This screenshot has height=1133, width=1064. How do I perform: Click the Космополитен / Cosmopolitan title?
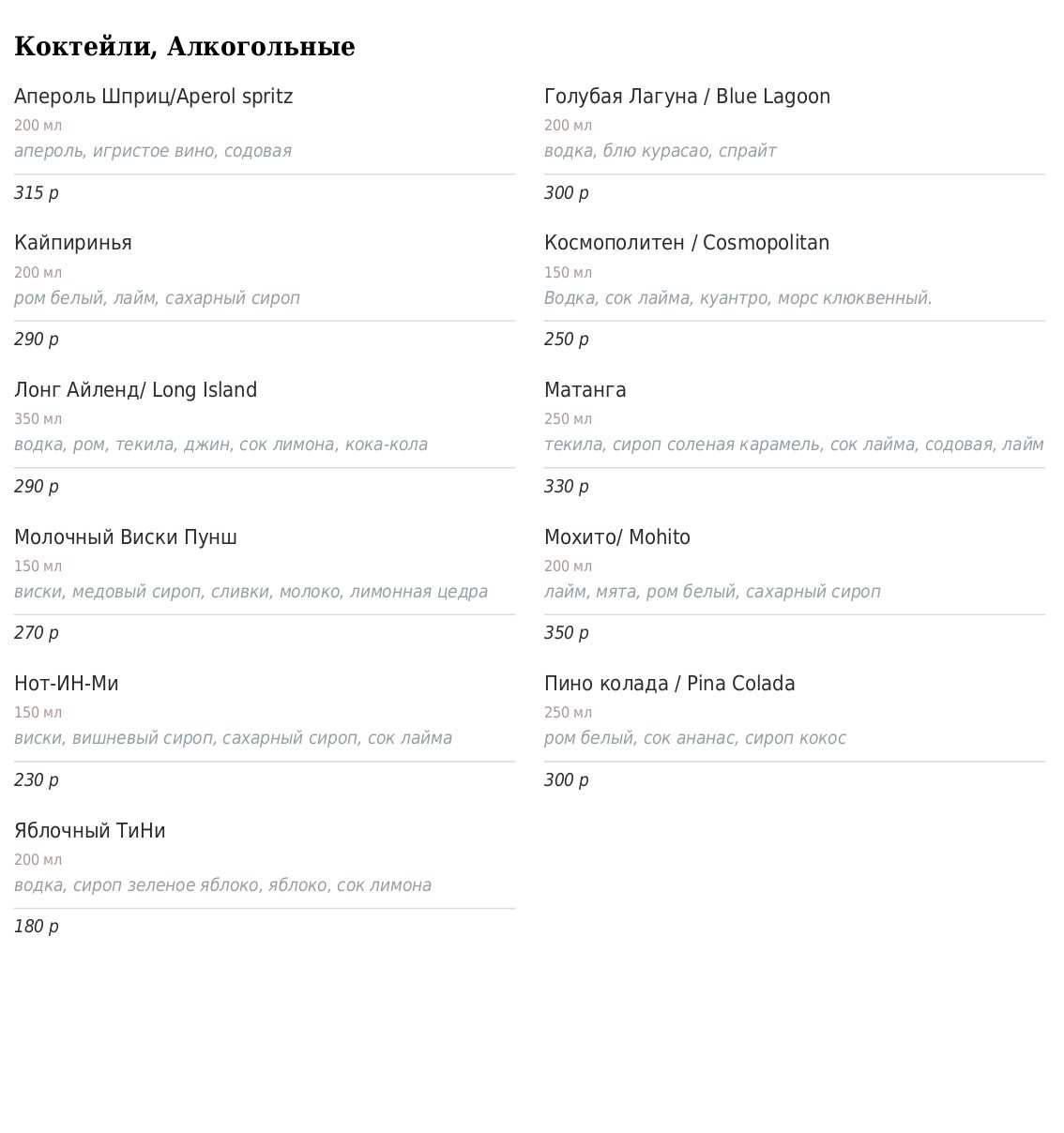tap(687, 243)
